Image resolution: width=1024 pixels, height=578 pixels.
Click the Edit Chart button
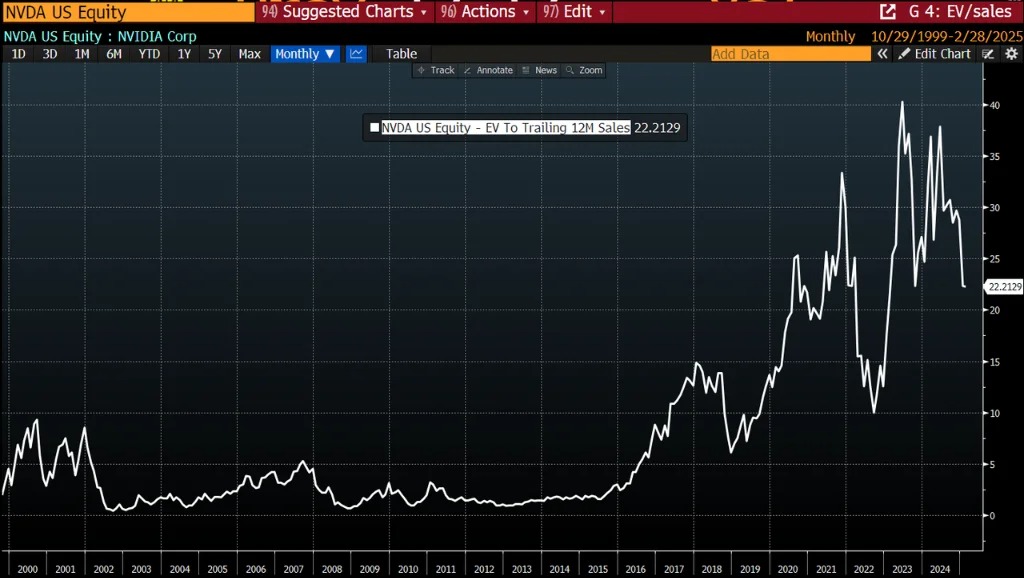click(x=935, y=54)
